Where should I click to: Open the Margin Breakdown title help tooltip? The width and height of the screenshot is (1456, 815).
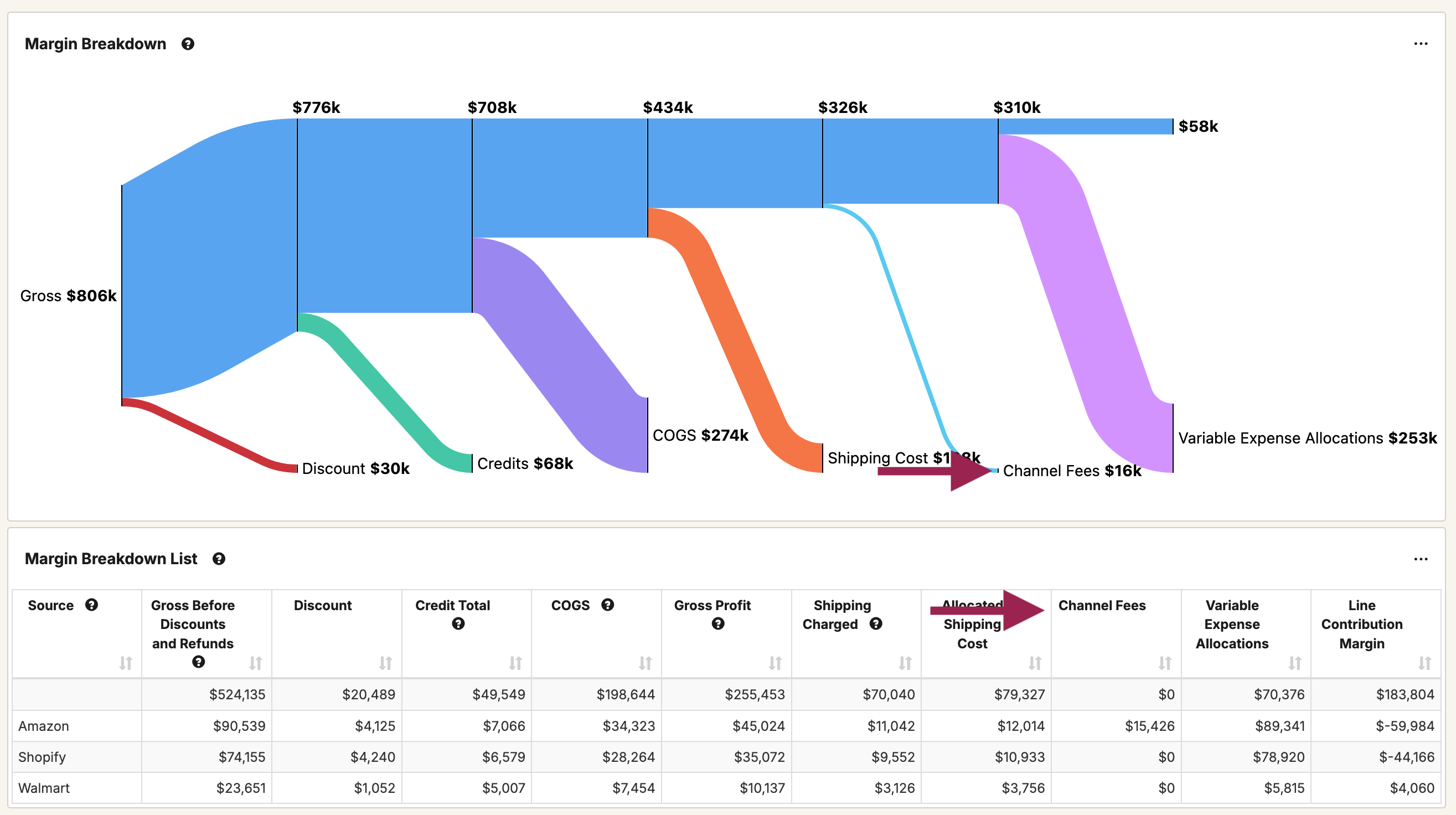[188, 44]
